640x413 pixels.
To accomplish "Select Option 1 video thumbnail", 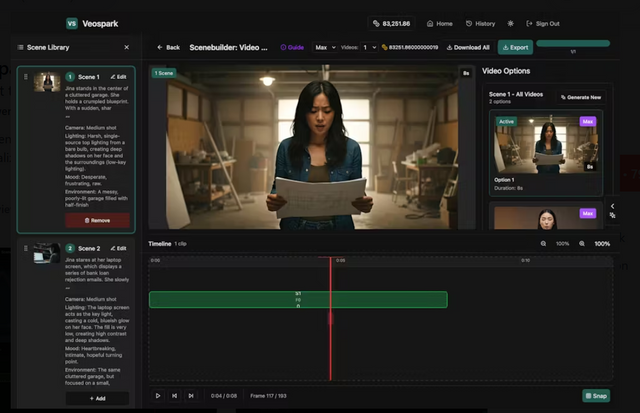I will pos(546,144).
